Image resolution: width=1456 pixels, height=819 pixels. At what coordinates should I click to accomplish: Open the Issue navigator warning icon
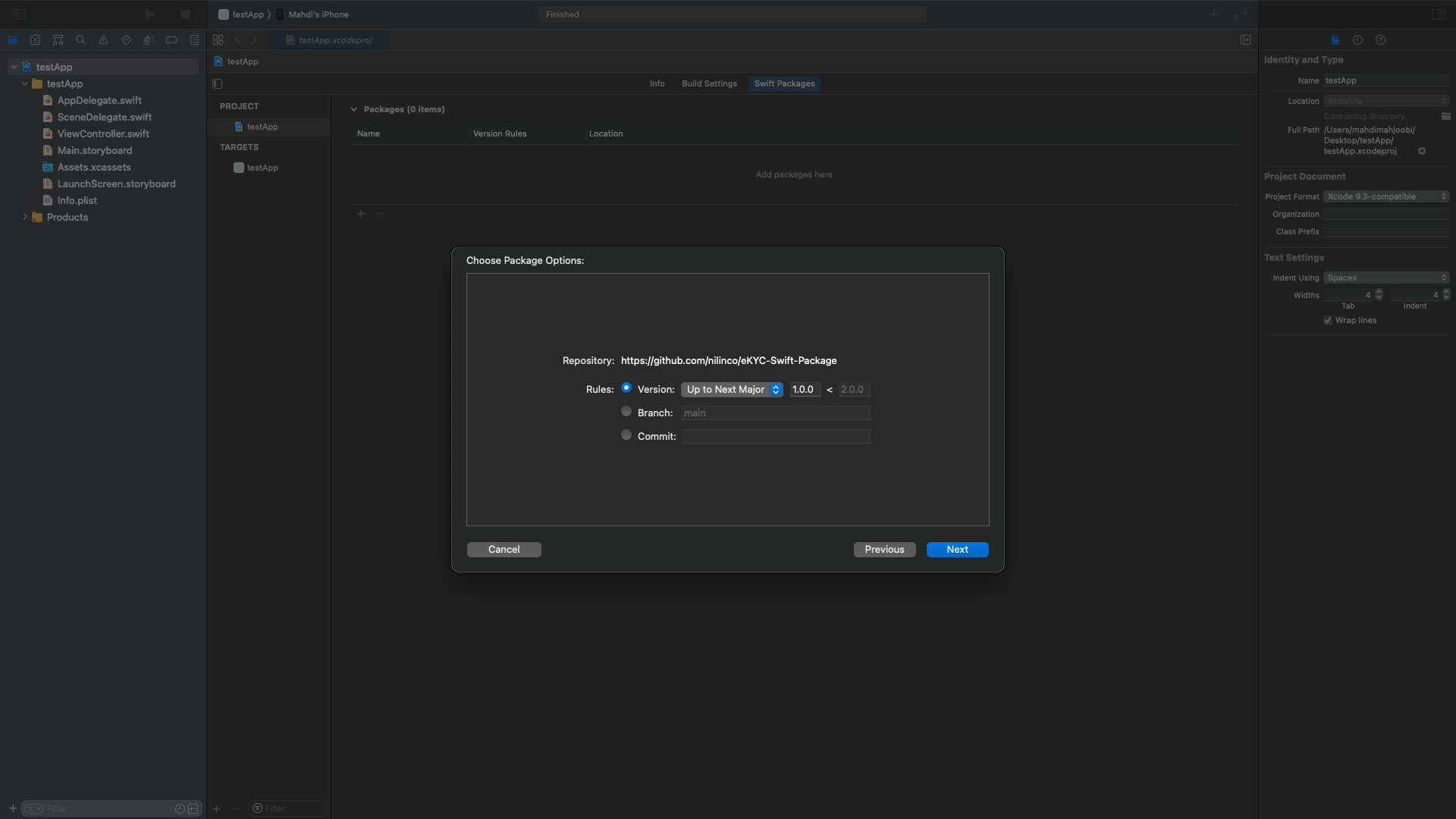[103, 40]
